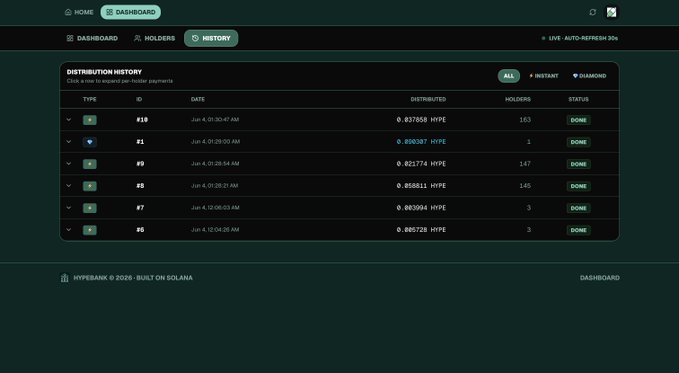Viewport: 679px width, 373px height.
Task: Click date Jun 4, 01:29:00 AM
Action: pyautogui.click(x=215, y=142)
